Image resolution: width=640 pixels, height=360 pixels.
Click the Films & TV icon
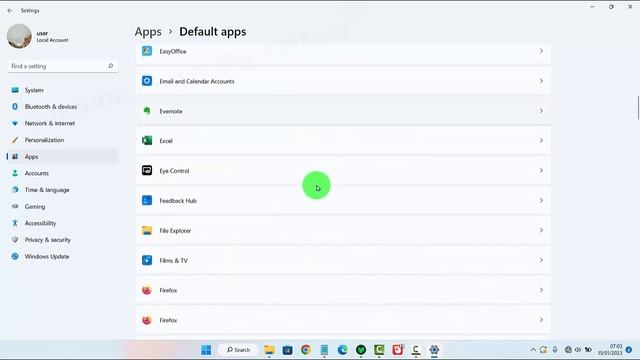(147, 260)
